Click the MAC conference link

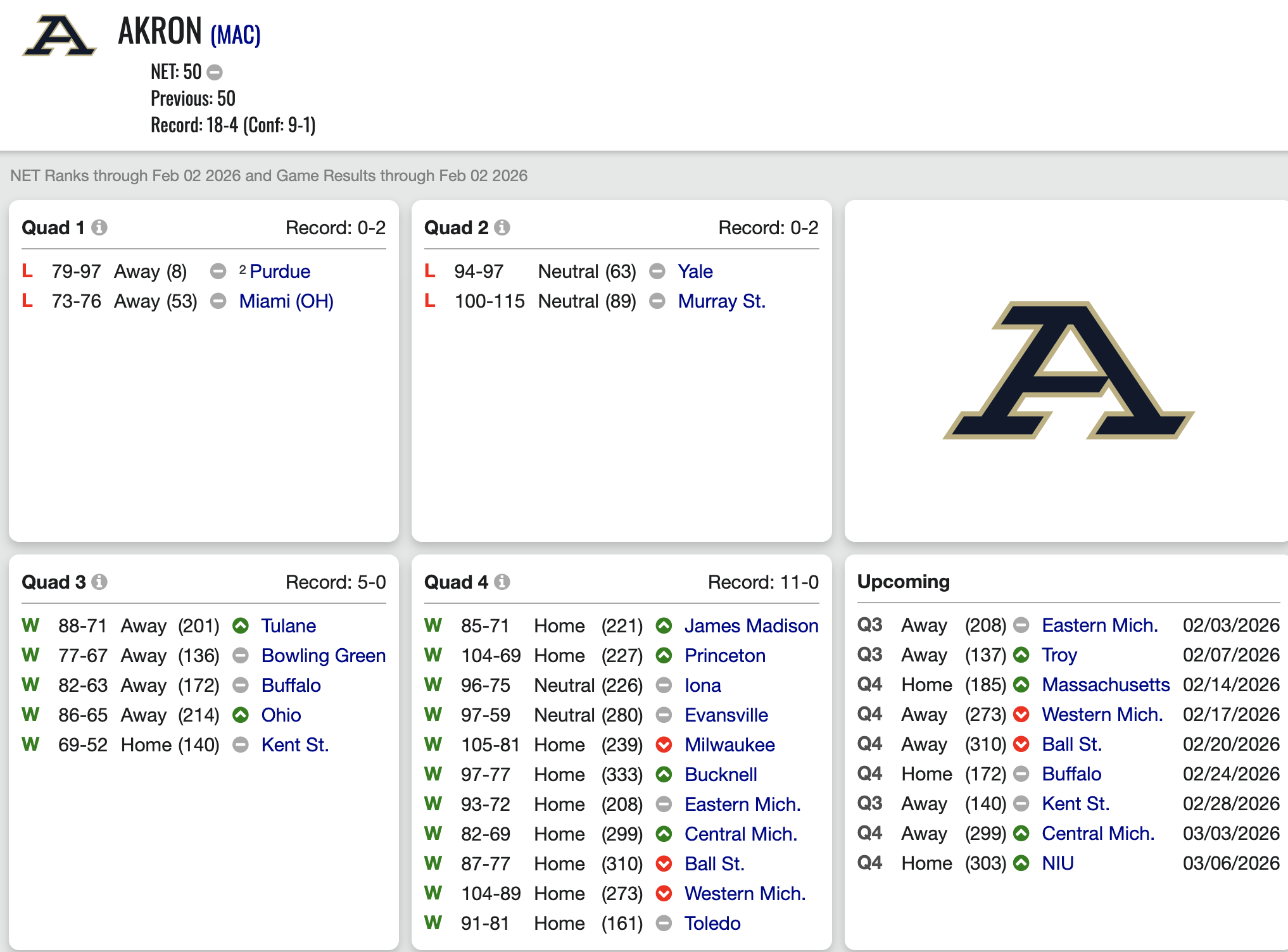236,35
